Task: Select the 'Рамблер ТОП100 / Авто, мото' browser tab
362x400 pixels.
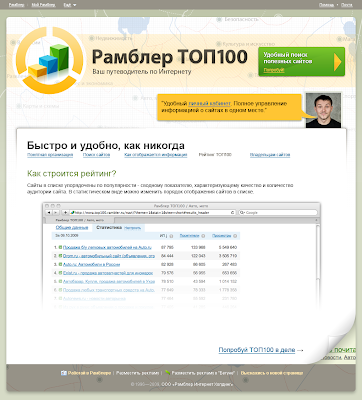Action: [79, 220]
